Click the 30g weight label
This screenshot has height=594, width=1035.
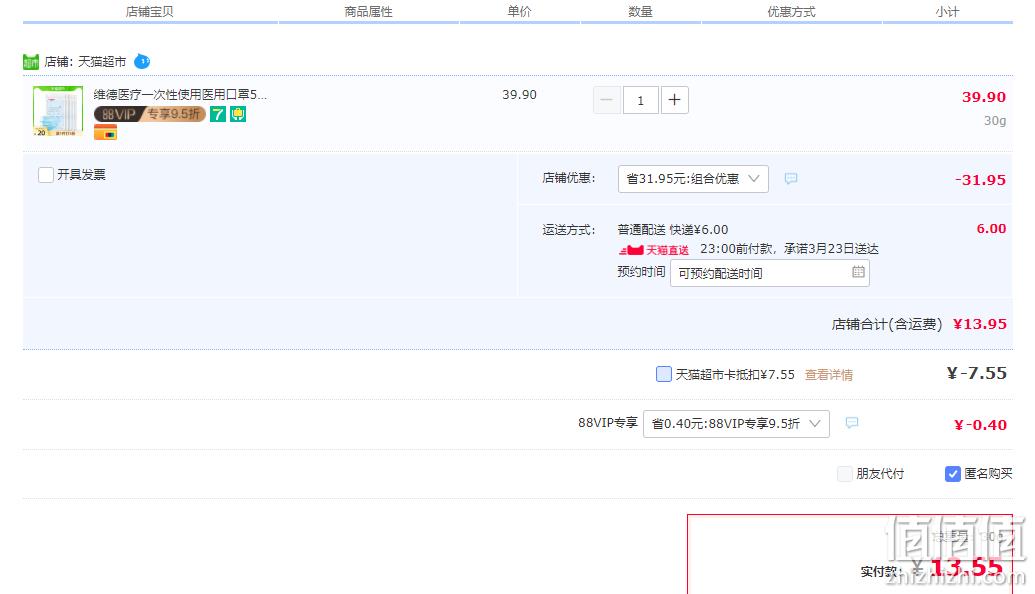(995, 121)
